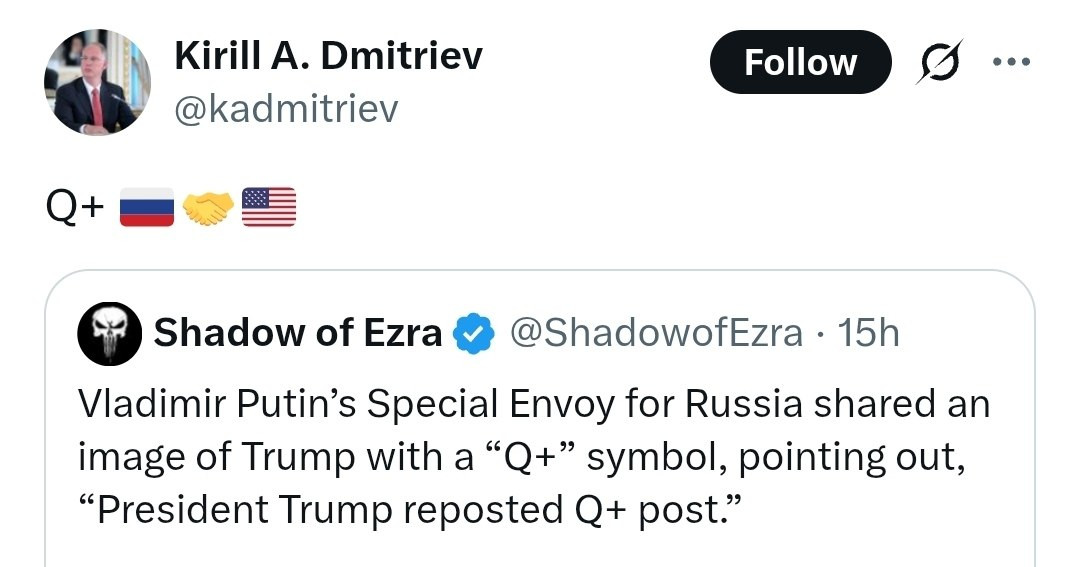The height and width of the screenshot is (567, 1080).
Task: Open Shadow of Ezra's skull avatar
Action: point(108,332)
